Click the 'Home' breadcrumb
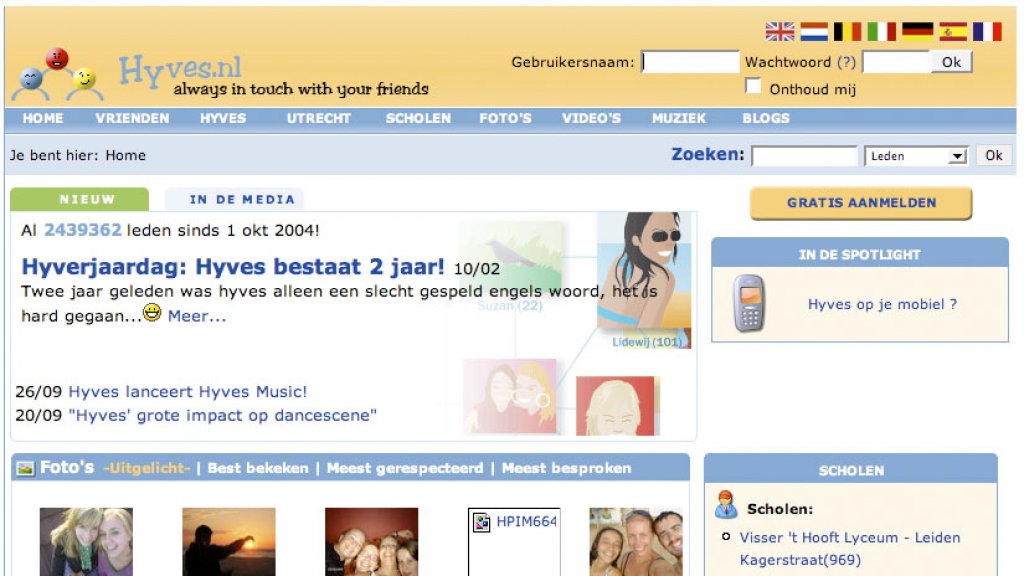 tap(125, 155)
